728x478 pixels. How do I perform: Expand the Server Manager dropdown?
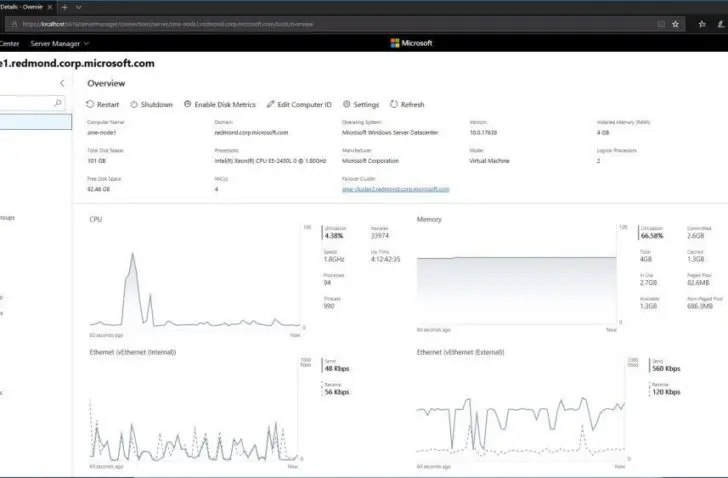click(59, 44)
